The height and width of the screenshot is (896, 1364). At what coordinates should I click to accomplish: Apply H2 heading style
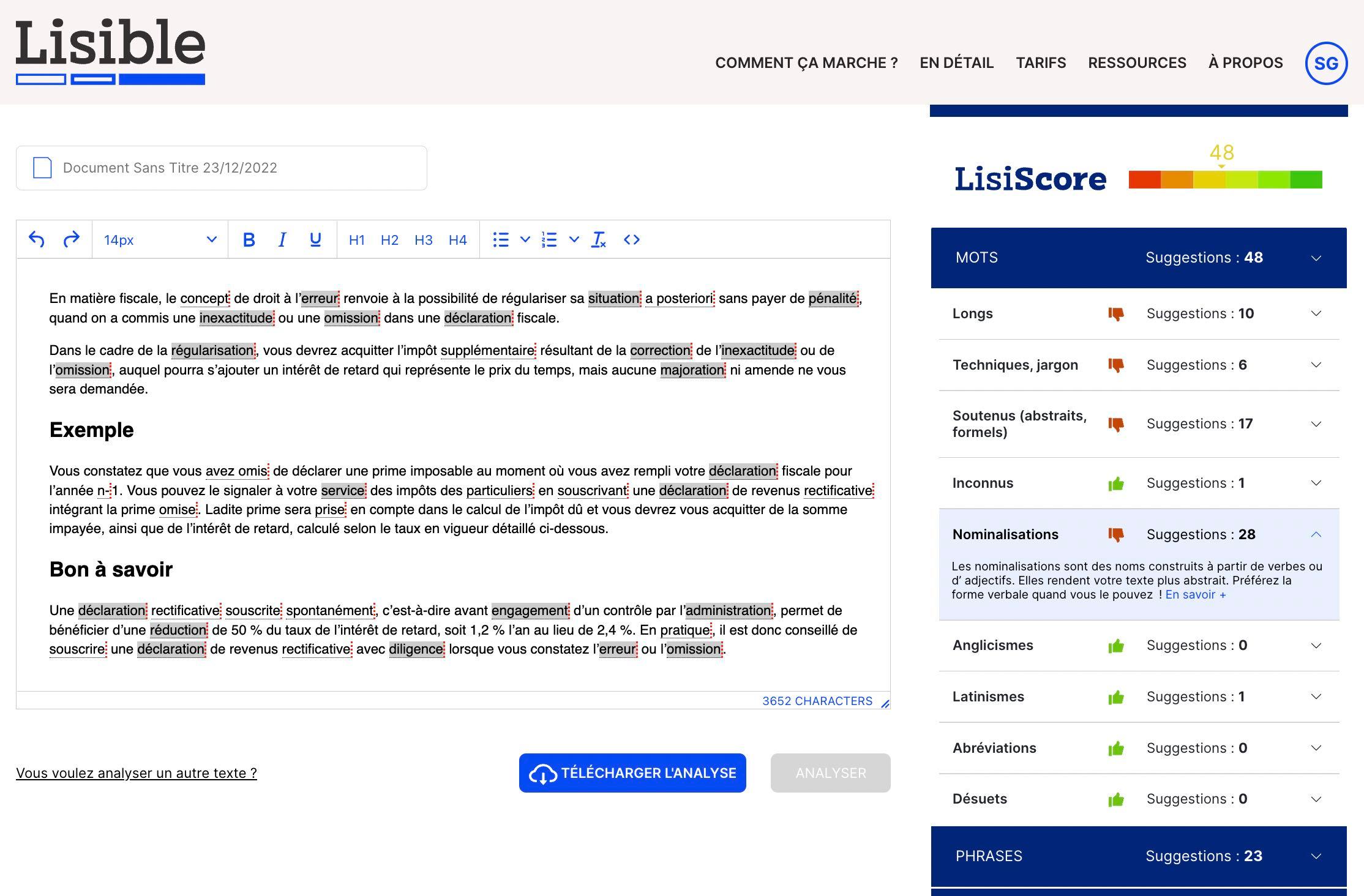pos(389,240)
